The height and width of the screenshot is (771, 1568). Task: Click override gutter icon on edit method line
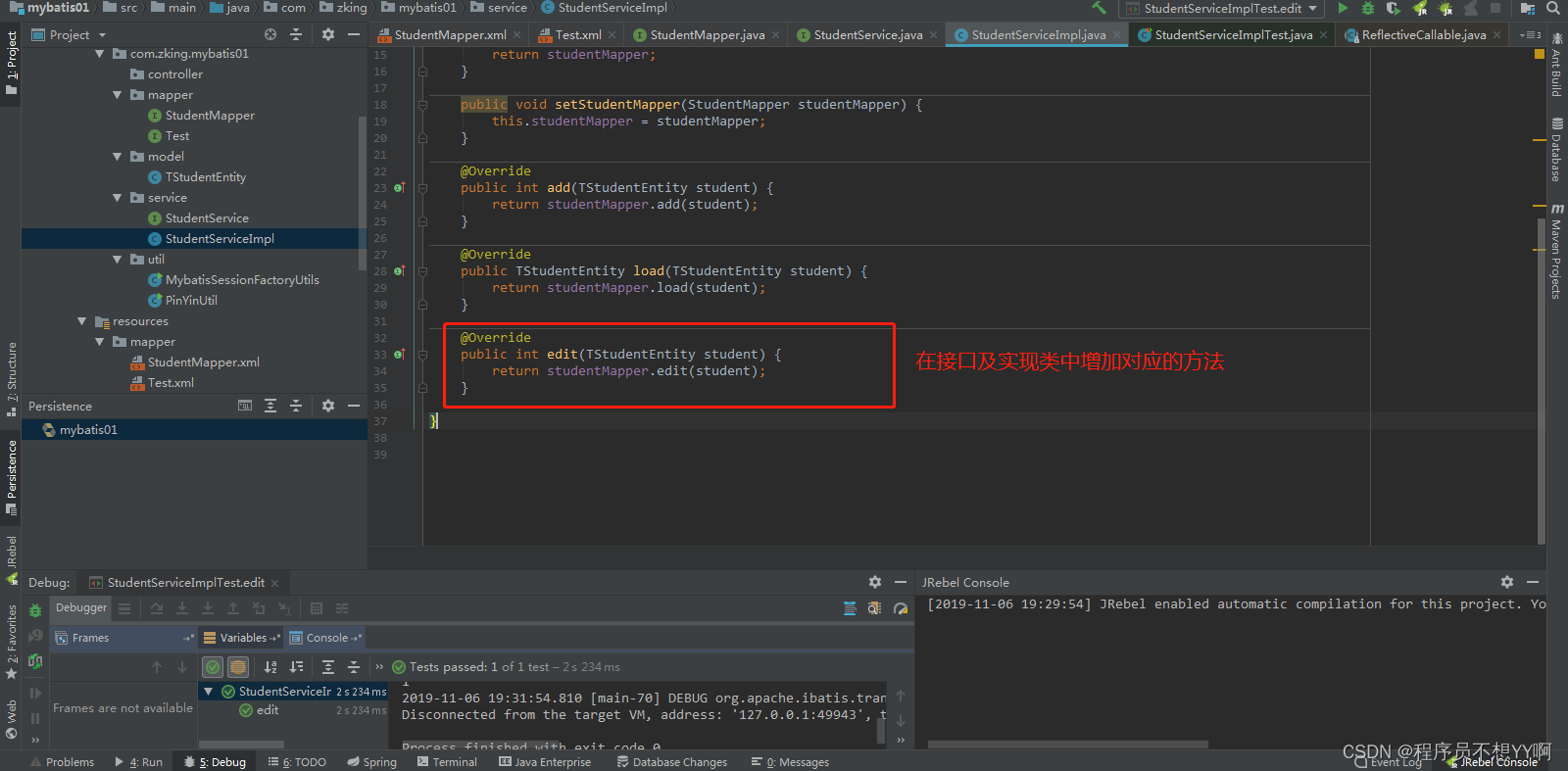pyautogui.click(x=399, y=355)
